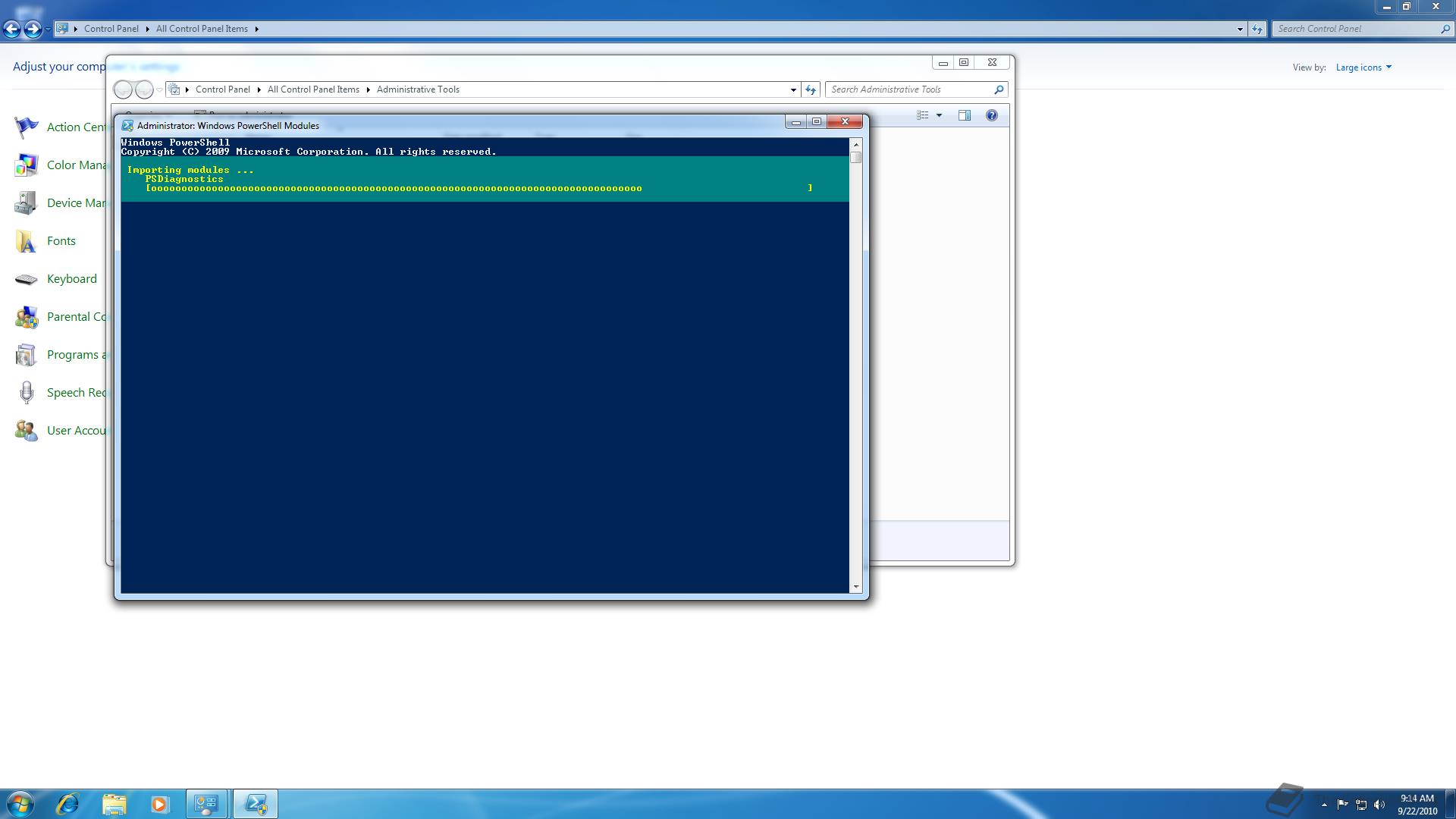Switch to PowerShell taskbar button

[x=256, y=804]
